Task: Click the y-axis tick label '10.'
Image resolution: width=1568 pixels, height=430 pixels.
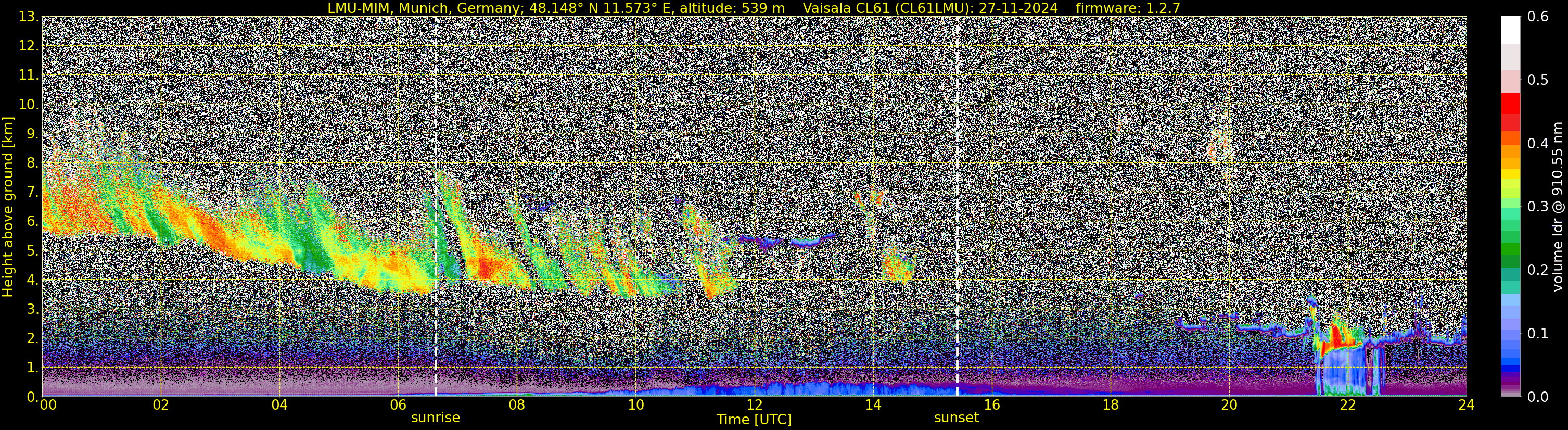Action: 29,105
